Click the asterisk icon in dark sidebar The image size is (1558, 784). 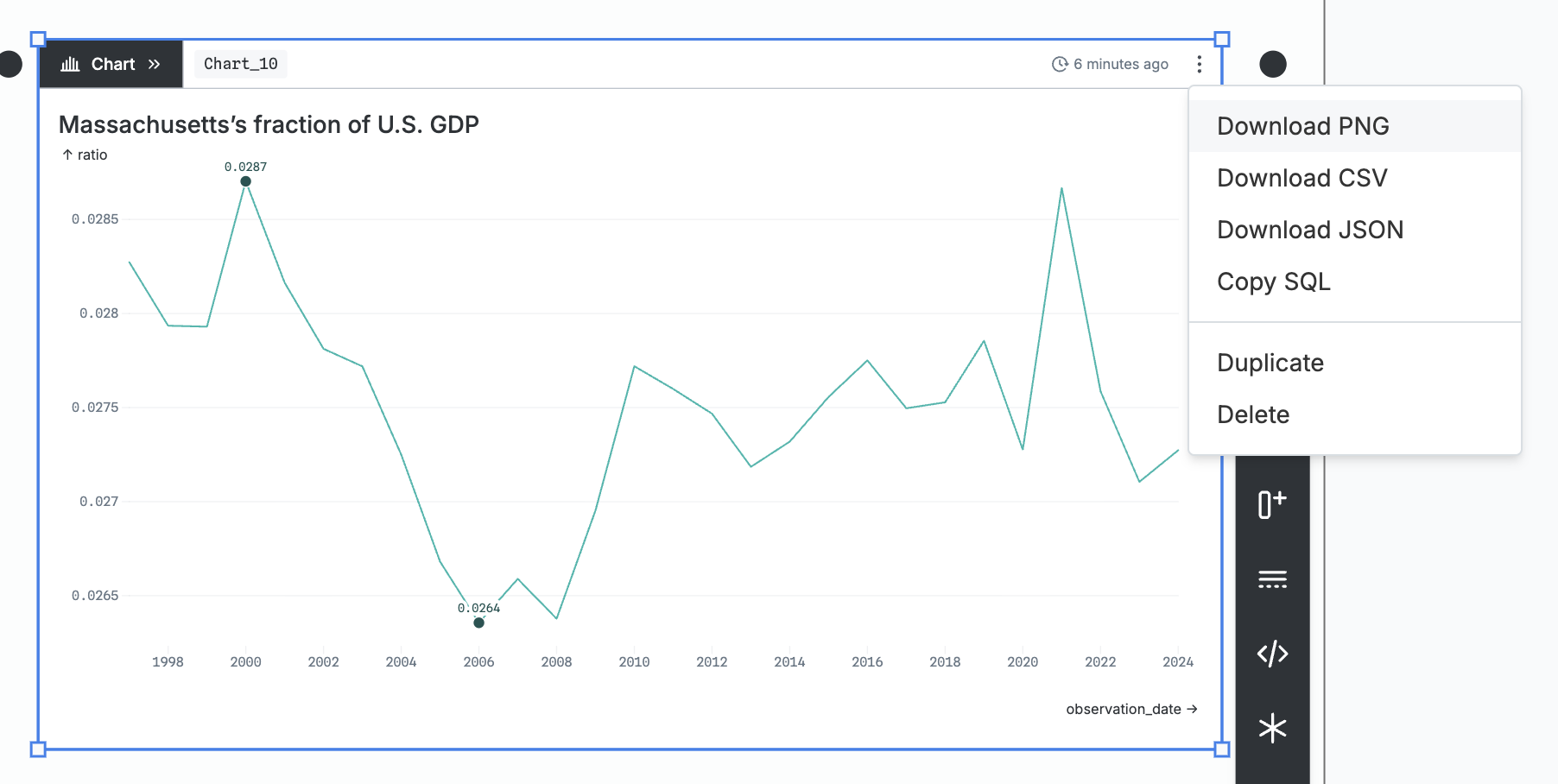pyautogui.click(x=1272, y=728)
